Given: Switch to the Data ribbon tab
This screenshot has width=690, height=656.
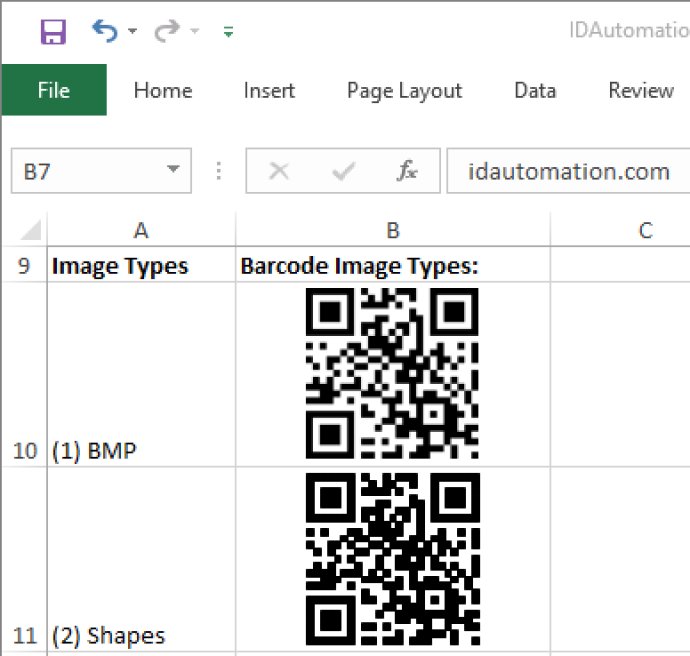Looking at the screenshot, I should coord(535,91).
